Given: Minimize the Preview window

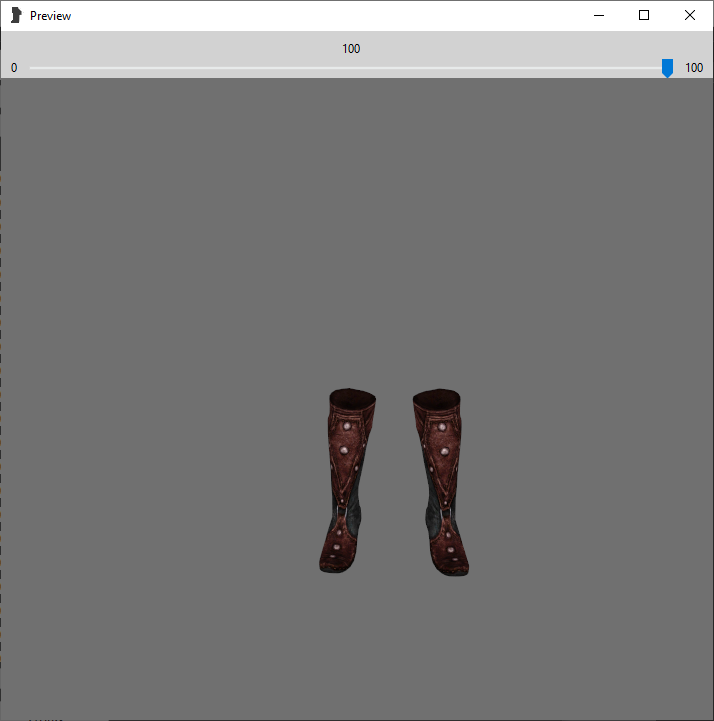Looking at the screenshot, I should pos(599,15).
